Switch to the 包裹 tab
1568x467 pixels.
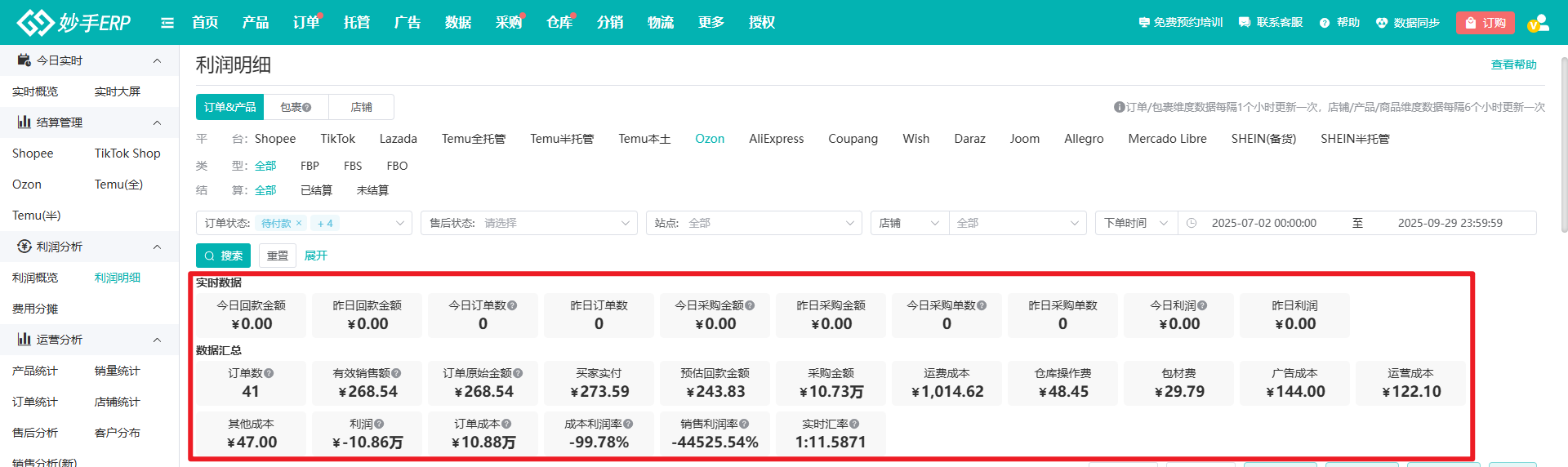point(296,107)
